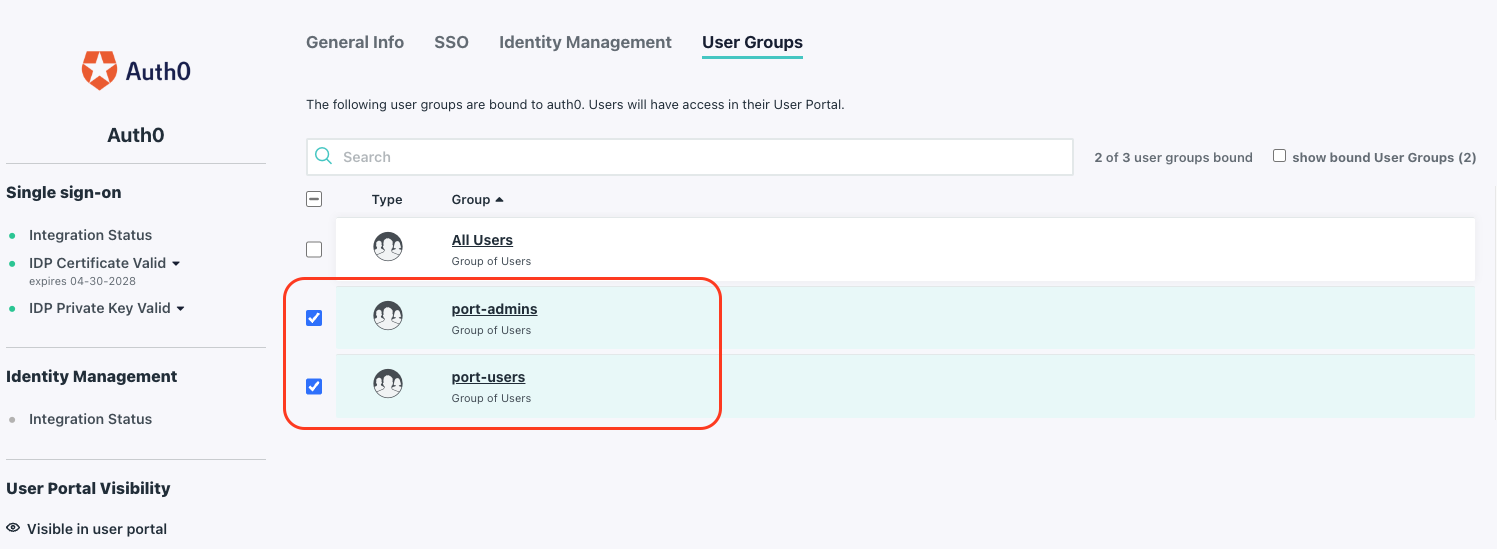Click the port-users group icon
This screenshot has height=549, width=1497.
[388, 385]
